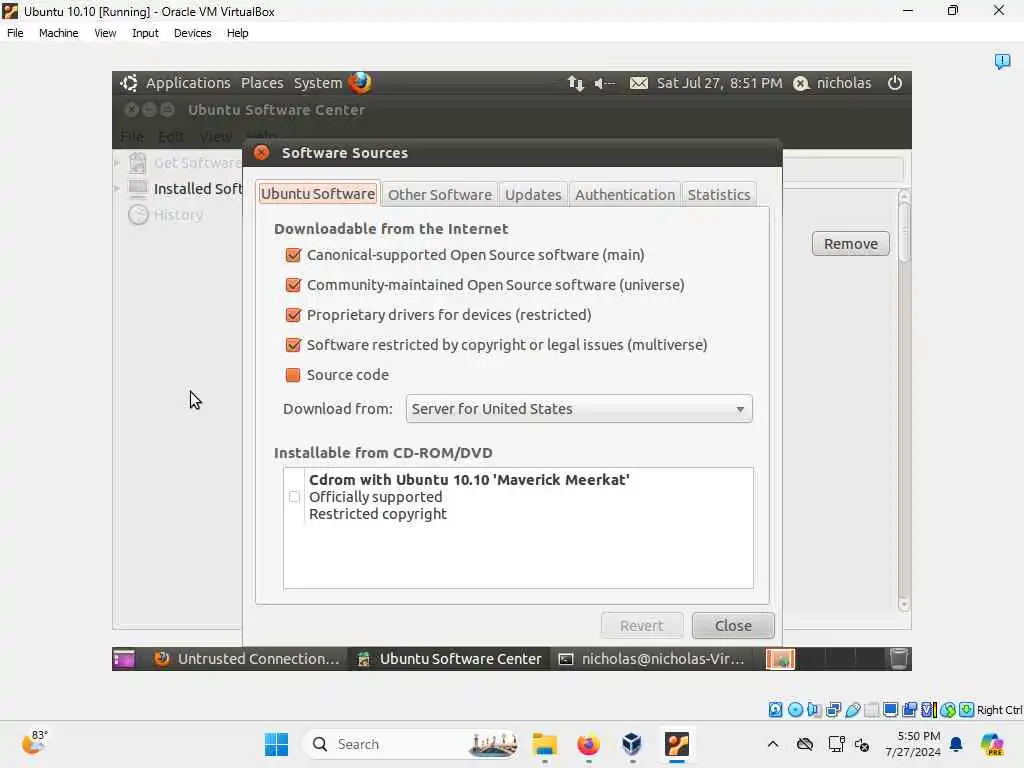
Task: Switch to the Updates tab
Action: point(533,195)
